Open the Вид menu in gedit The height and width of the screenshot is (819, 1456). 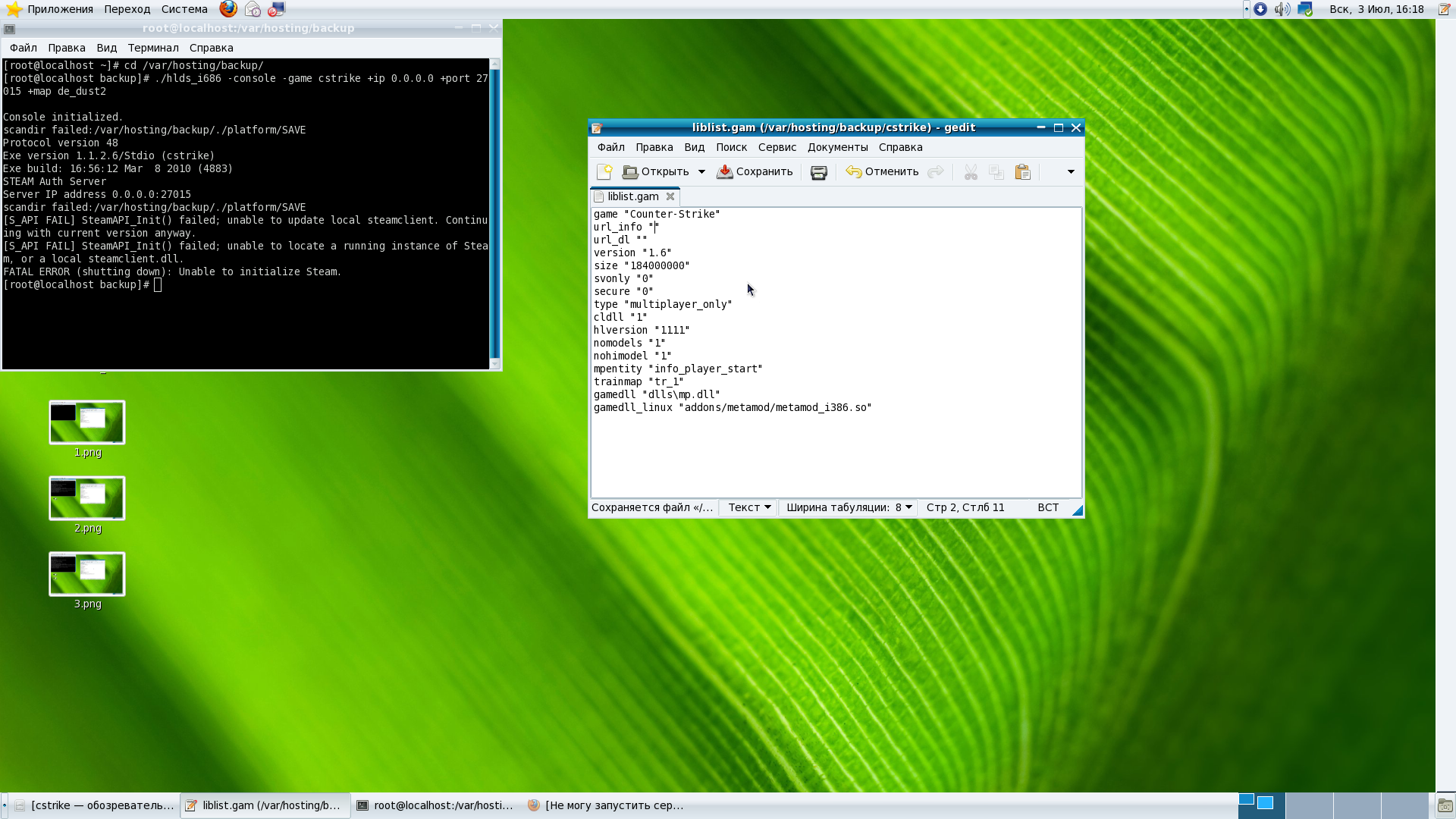(x=694, y=147)
